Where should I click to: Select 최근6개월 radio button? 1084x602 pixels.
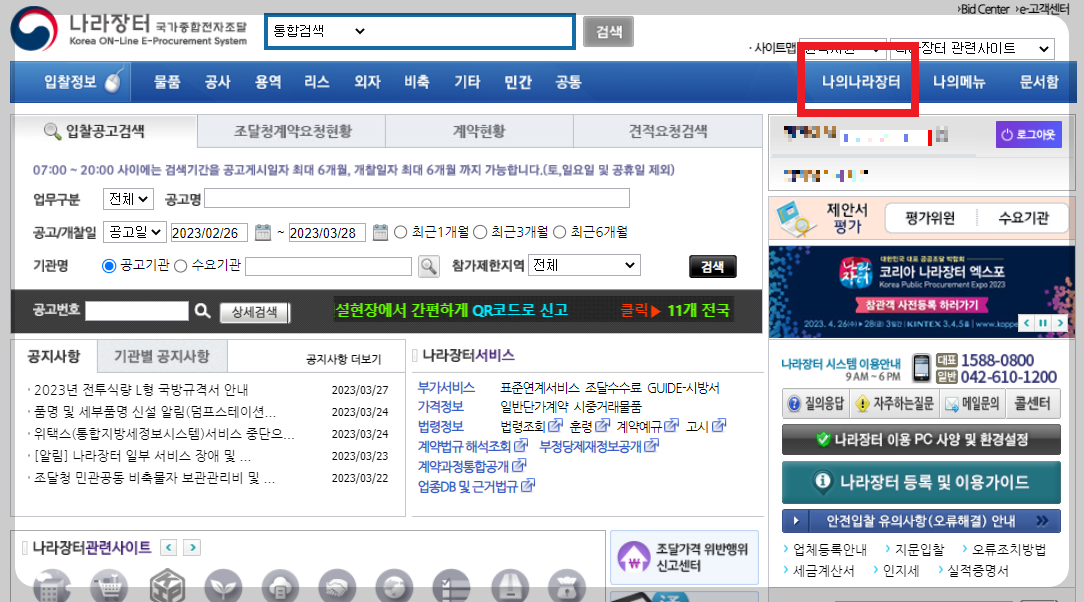559,232
